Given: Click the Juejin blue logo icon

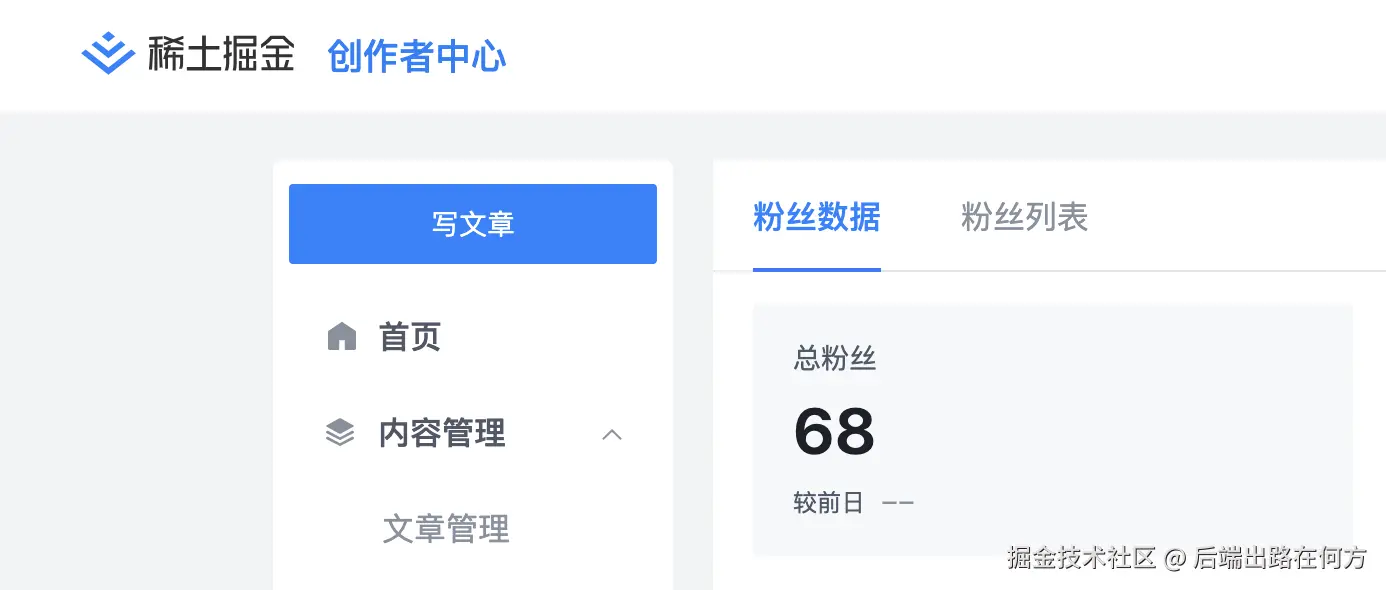Looking at the screenshot, I should tap(108, 53).
